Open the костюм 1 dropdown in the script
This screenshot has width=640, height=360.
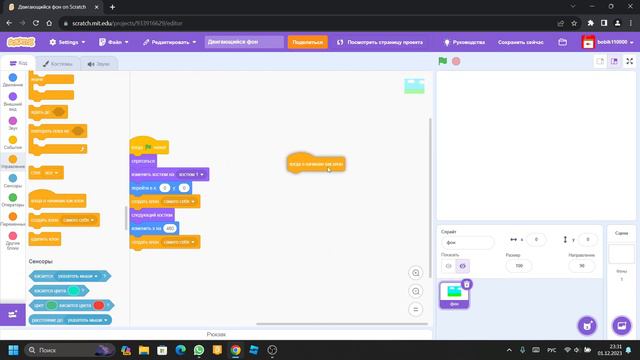click(191, 174)
